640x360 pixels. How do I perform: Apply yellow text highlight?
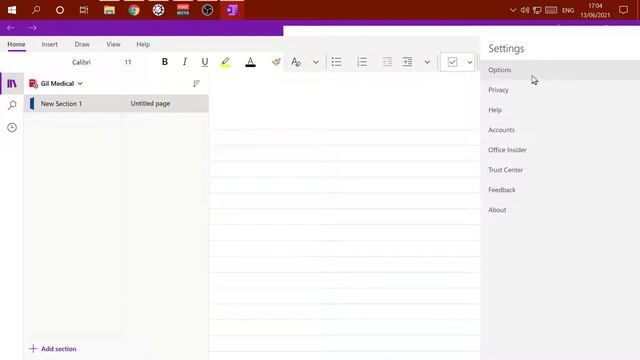point(225,62)
